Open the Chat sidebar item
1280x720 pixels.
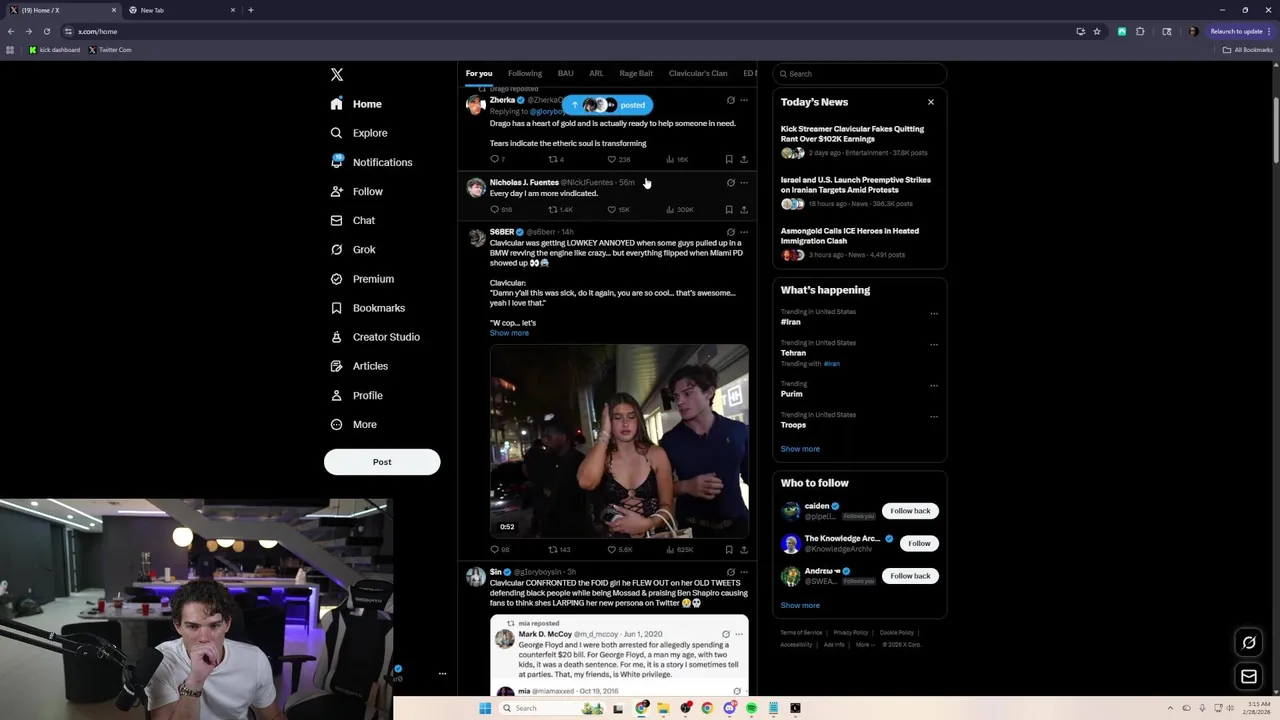353,220
